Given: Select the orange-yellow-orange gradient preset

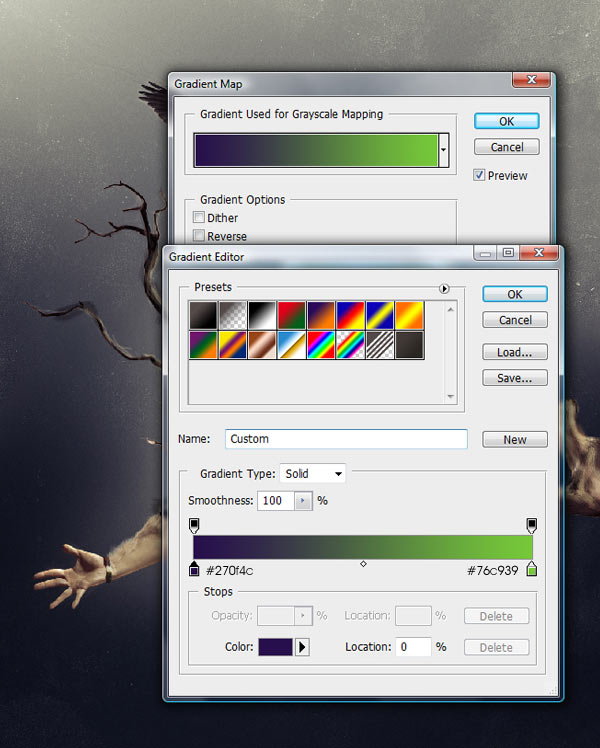Looking at the screenshot, I should coord(409,315).
